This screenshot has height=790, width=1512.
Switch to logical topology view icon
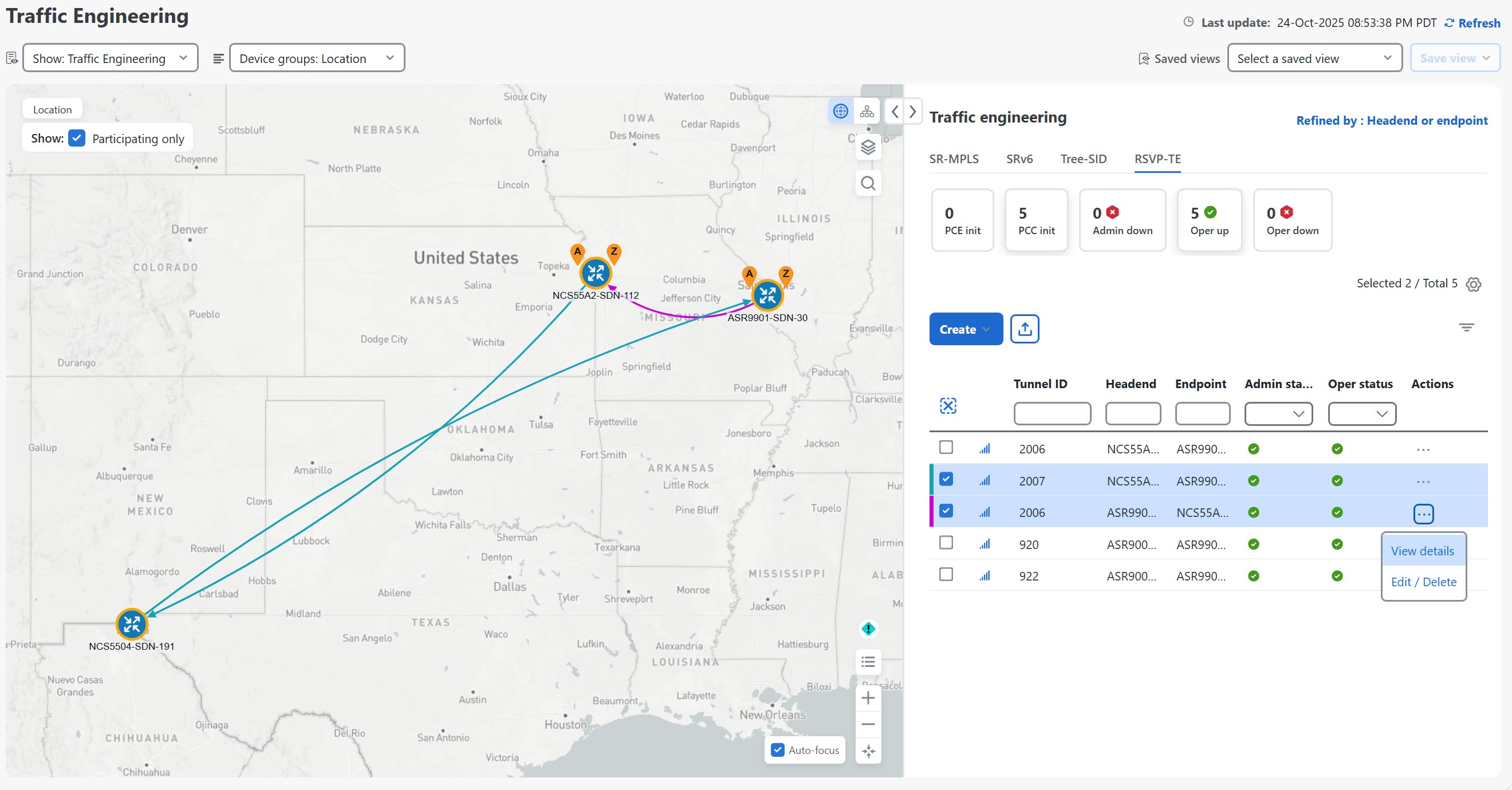(867, 111)
